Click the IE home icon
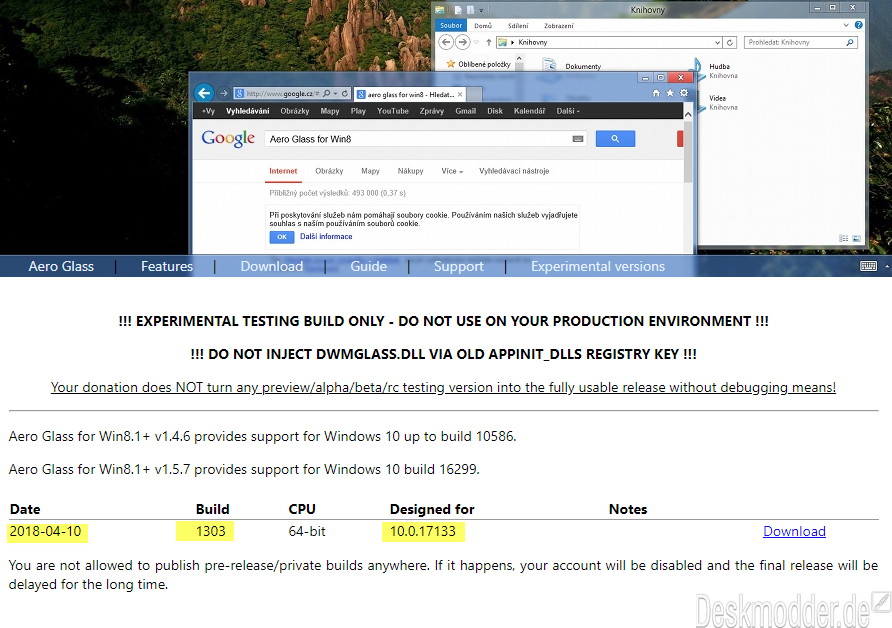892x628 pixels. (x=656, y=93)
